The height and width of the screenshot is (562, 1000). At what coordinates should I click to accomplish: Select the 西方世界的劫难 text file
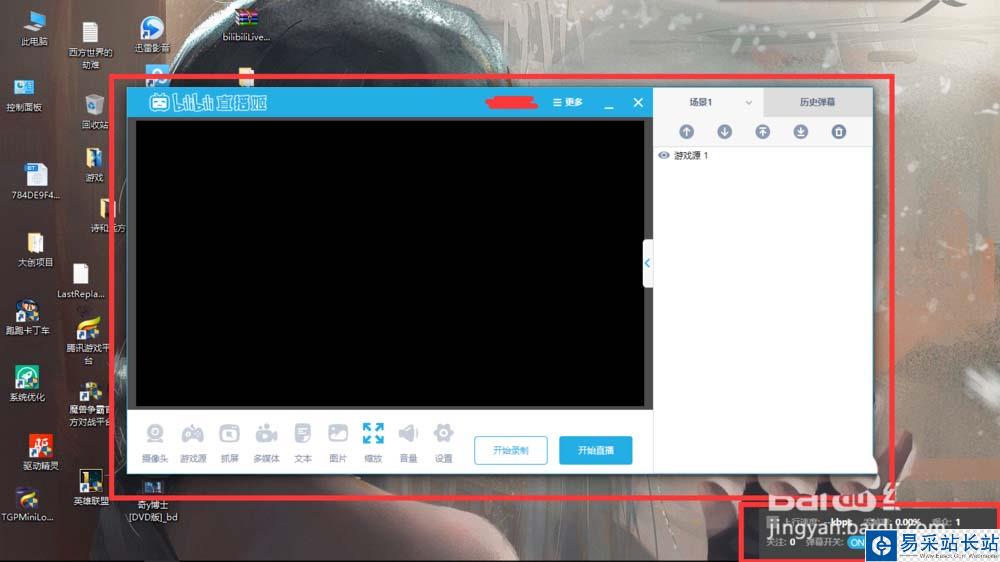[x=91, y=45]
